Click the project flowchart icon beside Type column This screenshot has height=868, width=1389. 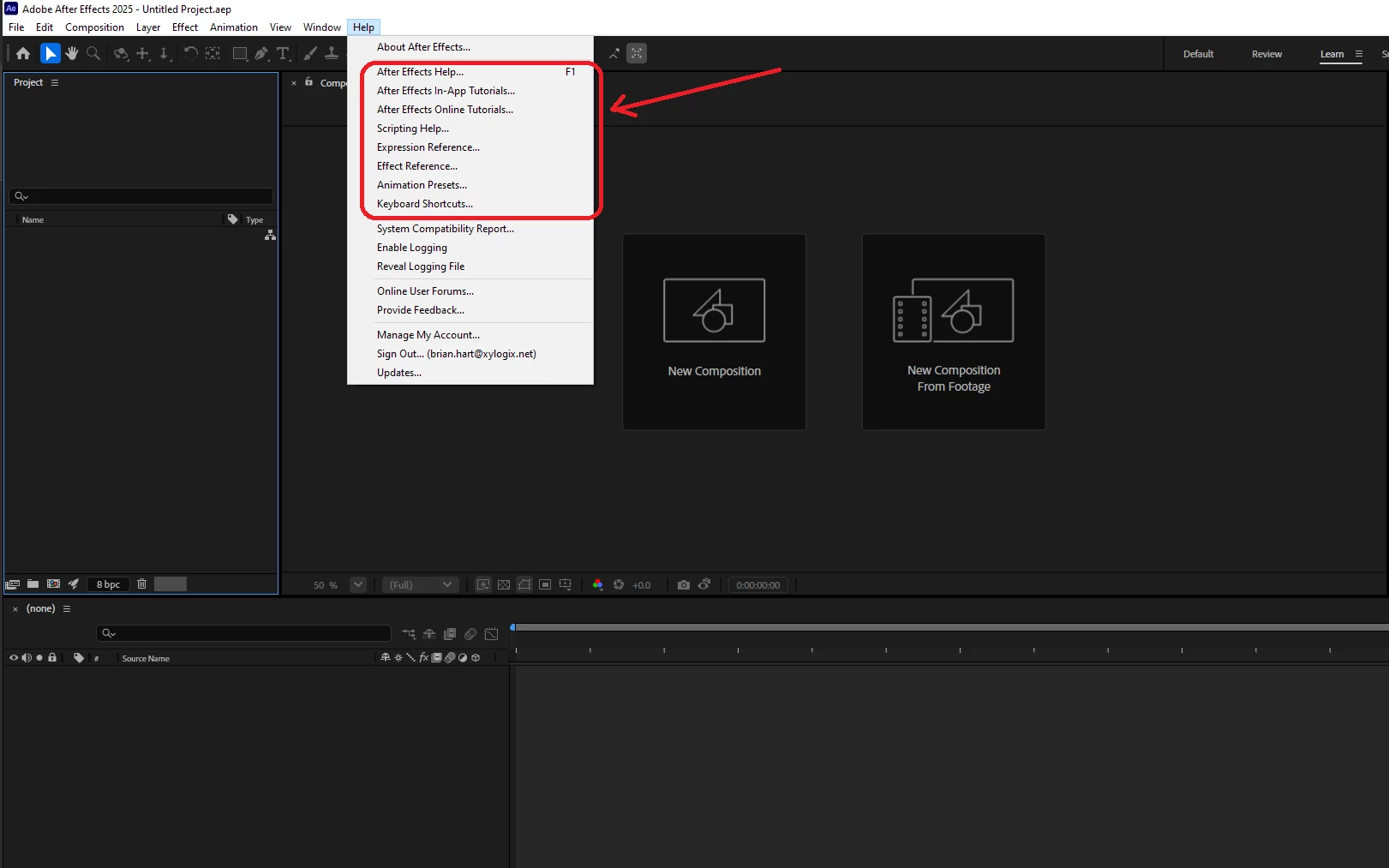point(270,235)
